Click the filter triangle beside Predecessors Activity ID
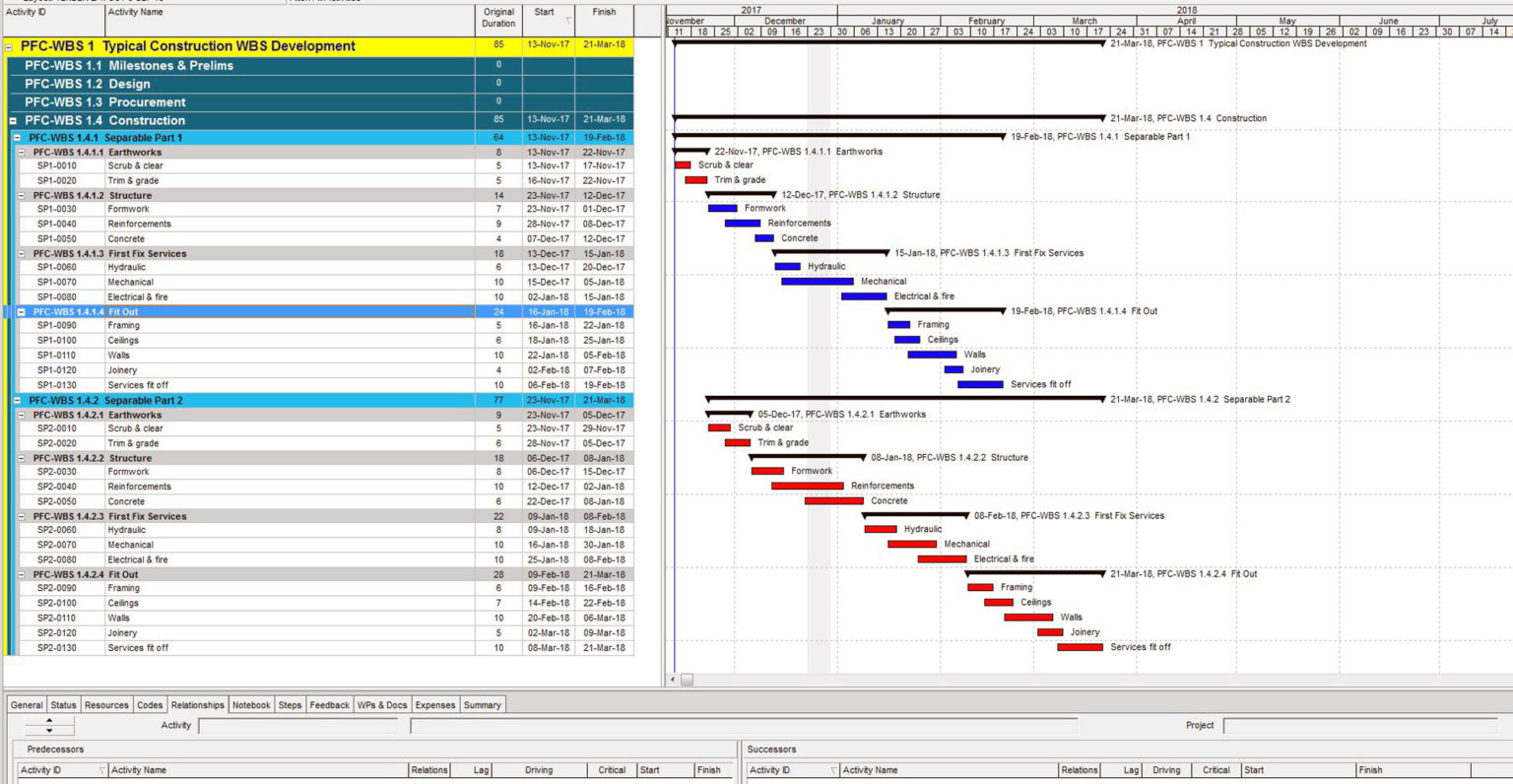 tap(101, 769)
